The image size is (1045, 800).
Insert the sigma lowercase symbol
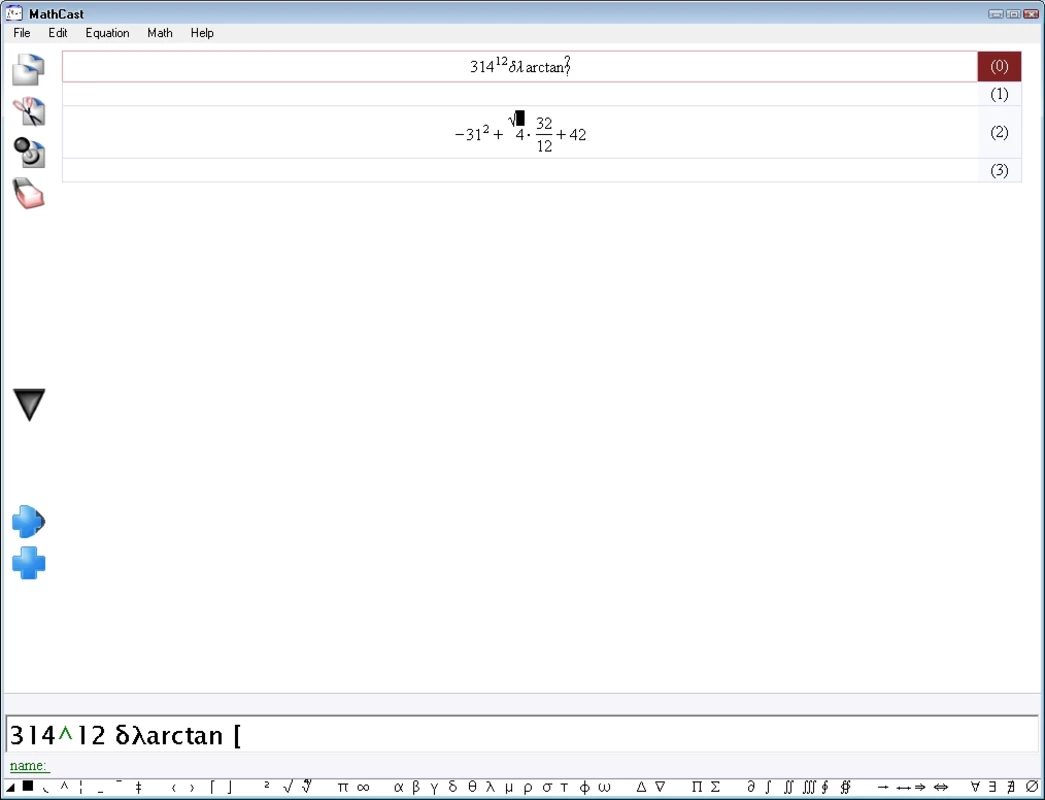click(546, 787)
